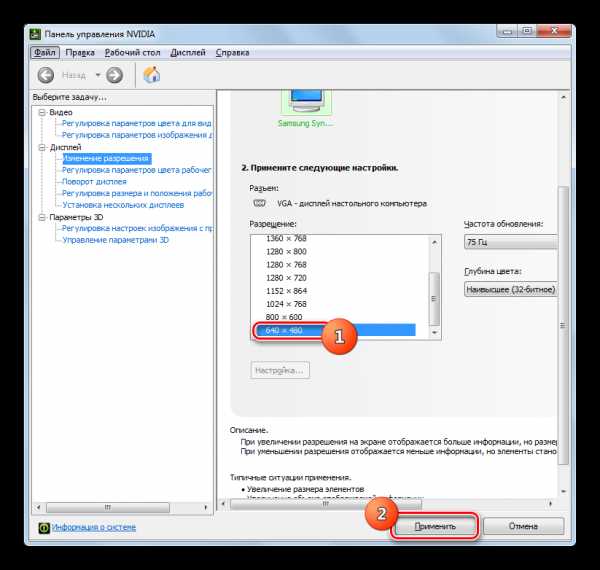Click resolution list scroll down arrow
The width and height of the screenshot is (600, 570).
coord(434,333)
